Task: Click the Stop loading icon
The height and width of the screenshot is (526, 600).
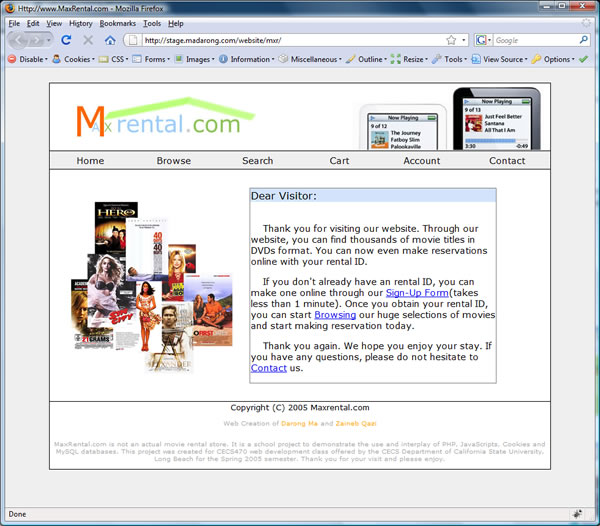Action: coord(88,40)
